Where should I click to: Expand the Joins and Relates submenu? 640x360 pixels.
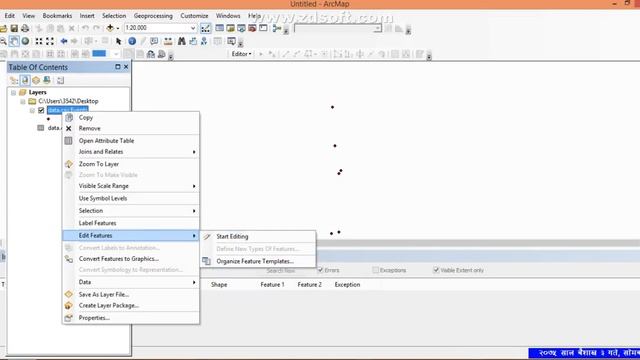click(x=131, y=152)
